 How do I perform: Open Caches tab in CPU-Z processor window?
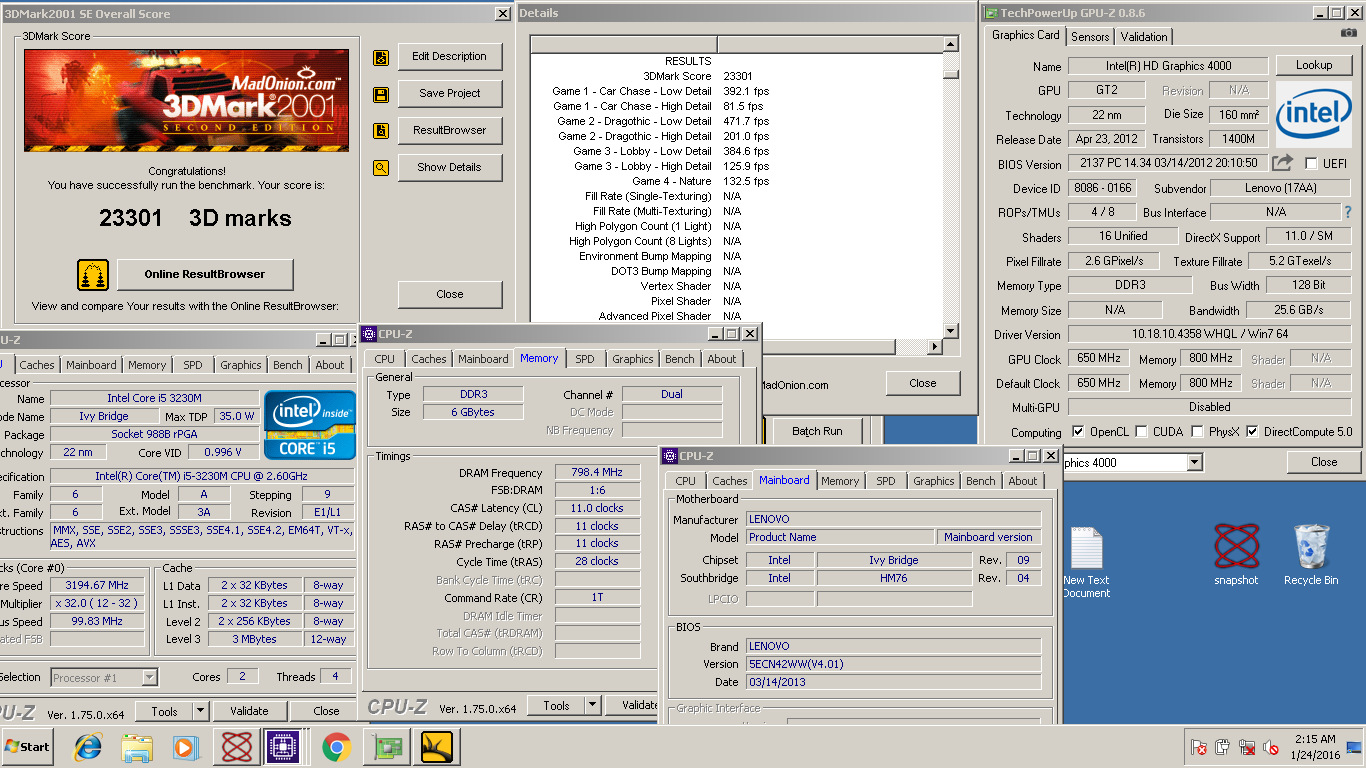(x=37, y=365)
